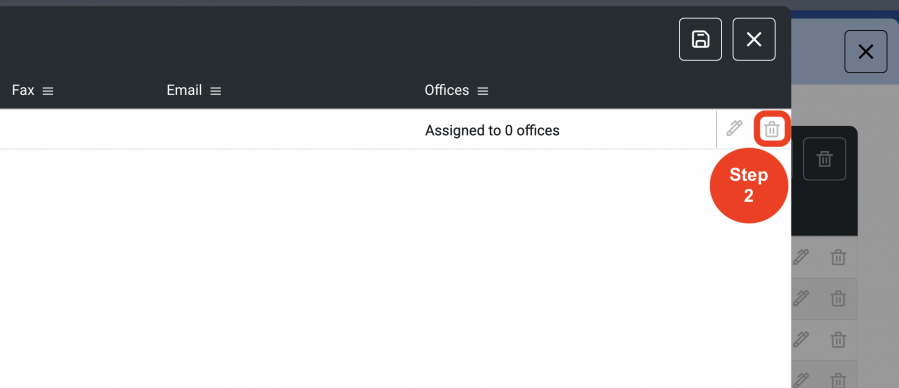Click trash icon in third background list row
Screen dimensions: 899x388
pos(838,340)
